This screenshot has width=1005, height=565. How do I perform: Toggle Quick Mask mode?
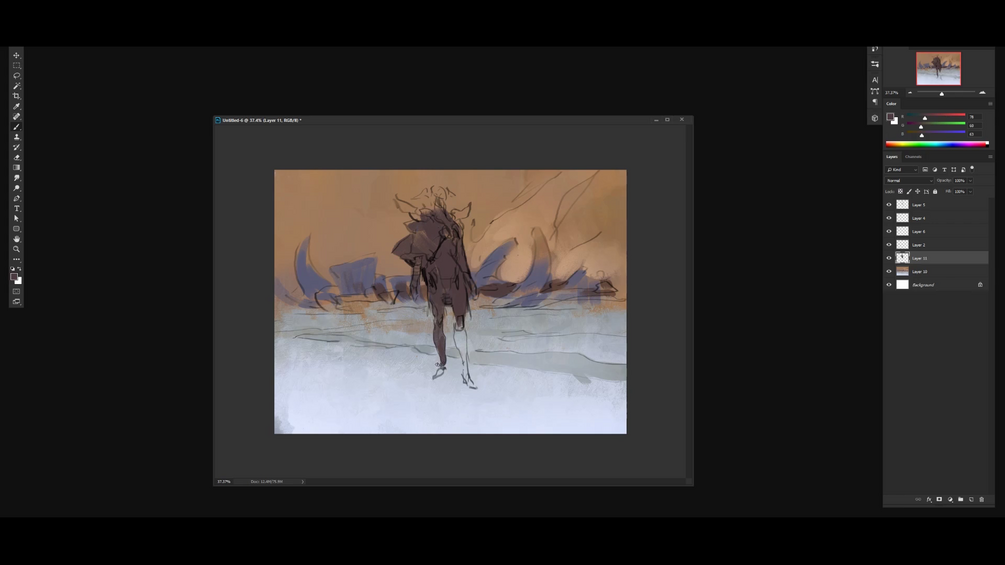(17, 291)
